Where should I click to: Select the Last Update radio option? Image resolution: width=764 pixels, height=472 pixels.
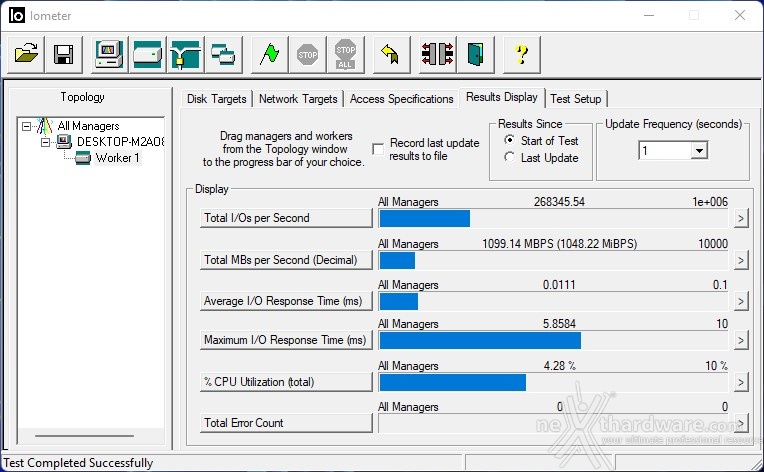510,157
